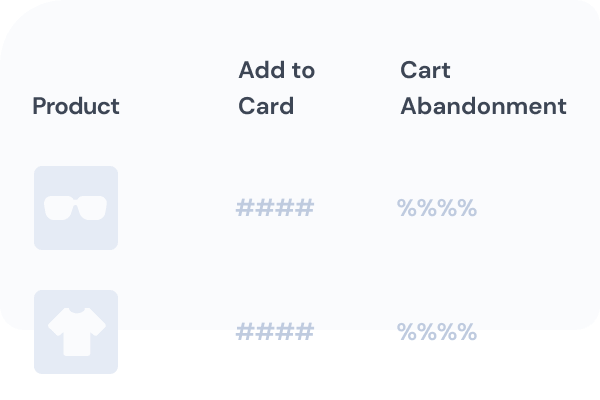
Task: Click the word Card in the header
Action: click(x=266, y=106)
